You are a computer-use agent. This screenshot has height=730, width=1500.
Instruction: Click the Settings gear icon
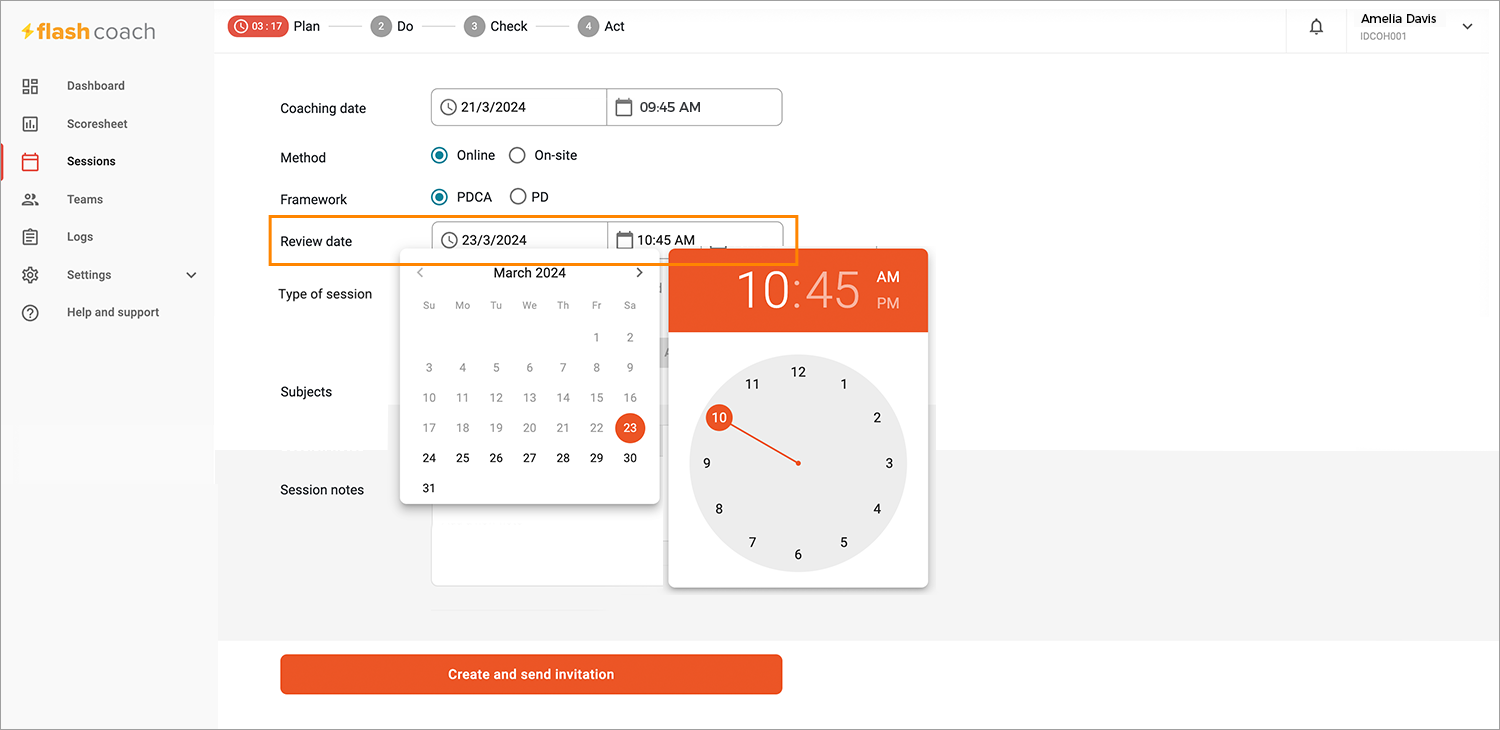tap(30, 275)
